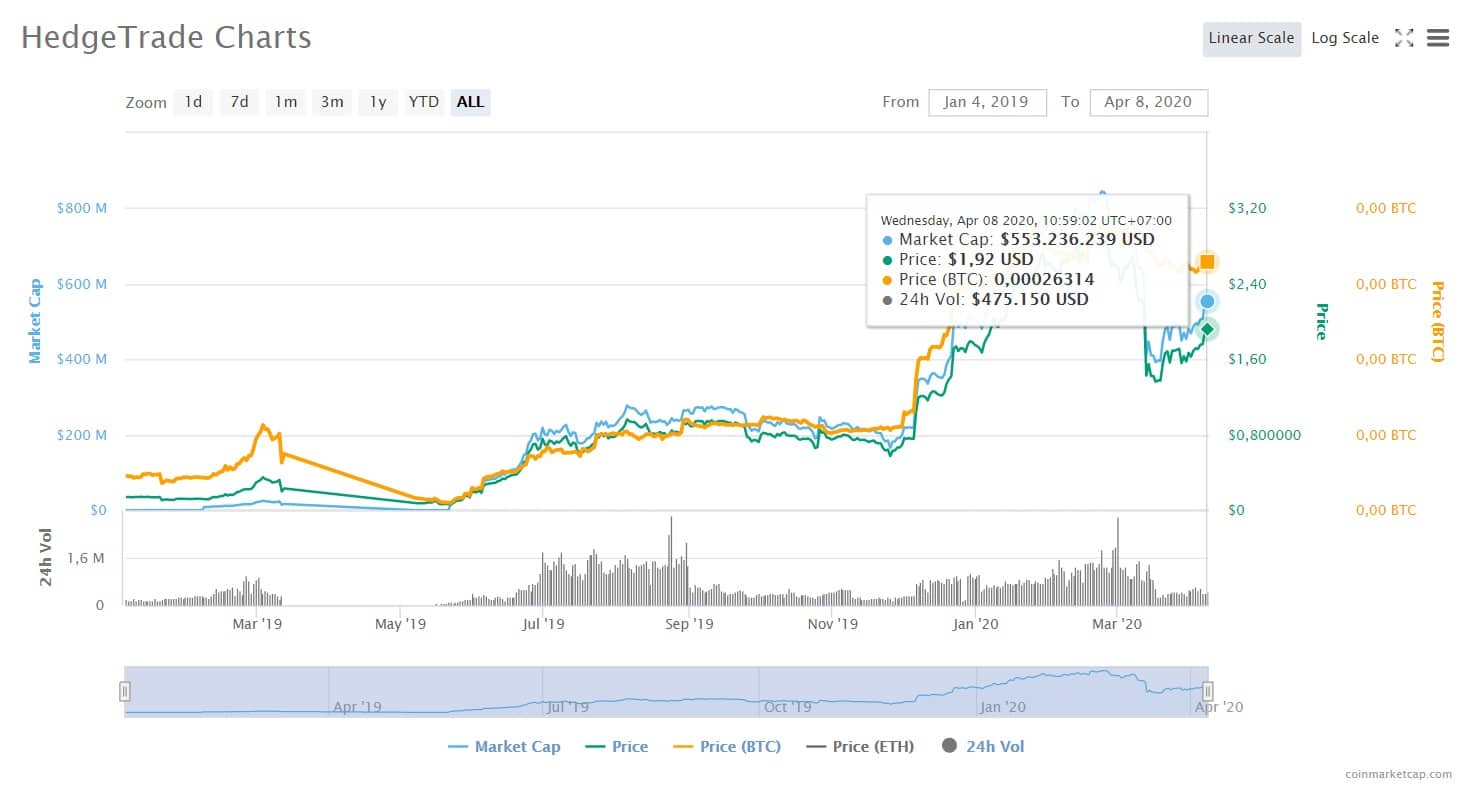Image resolution: width=1464 pixels, height=785 pixels.
Task: Click the orange Price (BTC) marker square
Action: click(x=1207, y=262)
